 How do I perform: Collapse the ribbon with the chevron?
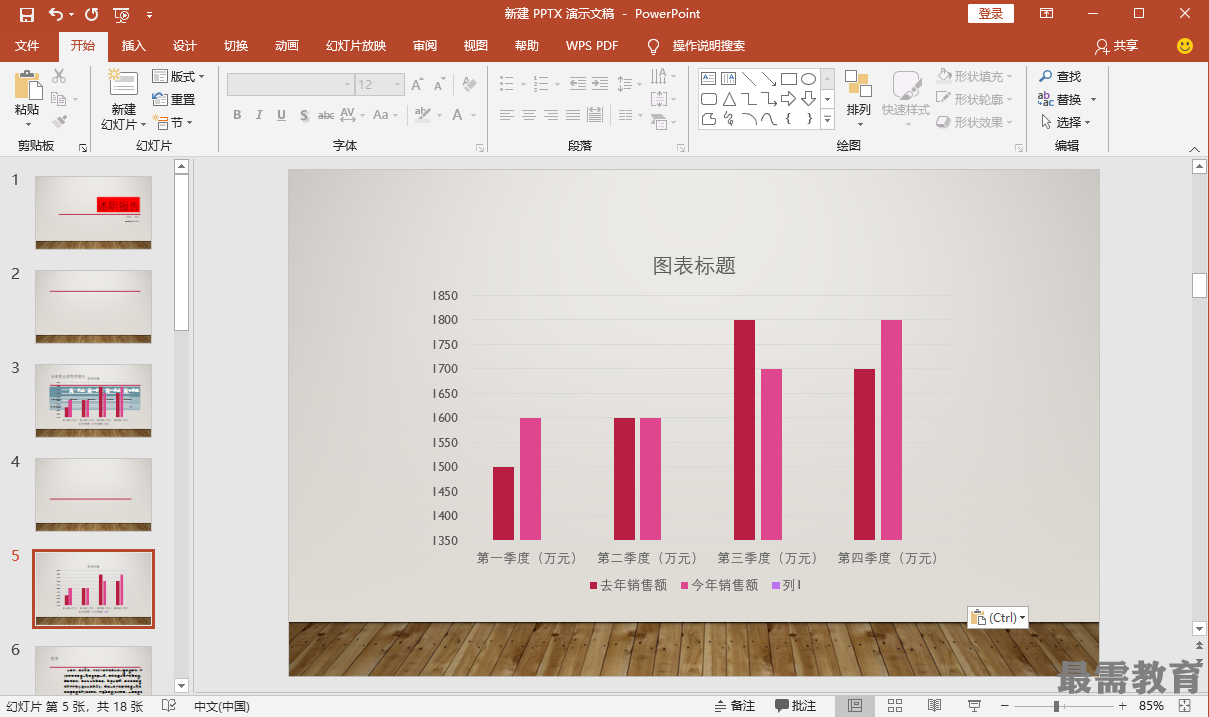1194,148
